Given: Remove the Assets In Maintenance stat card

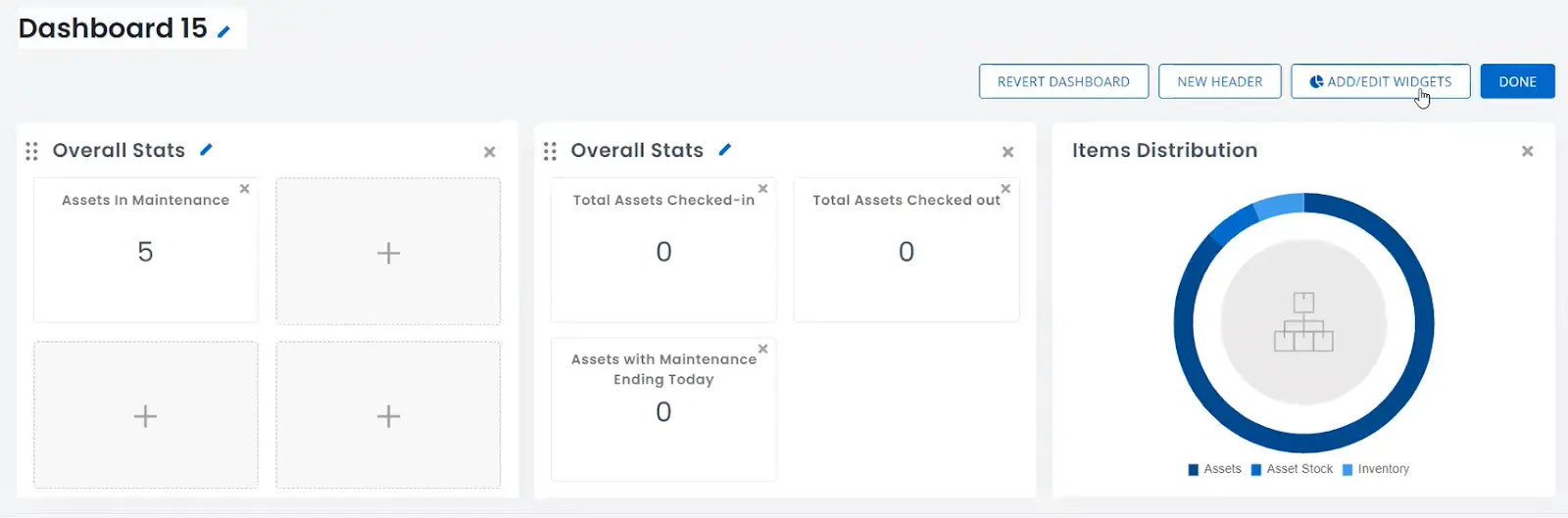Looking at the screenshot, I should pos(245,188).
